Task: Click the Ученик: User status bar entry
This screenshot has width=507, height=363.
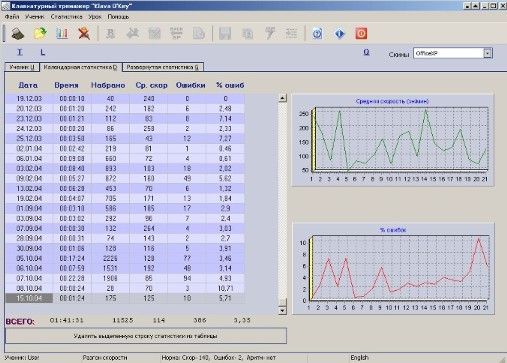Action: [22, 358]
